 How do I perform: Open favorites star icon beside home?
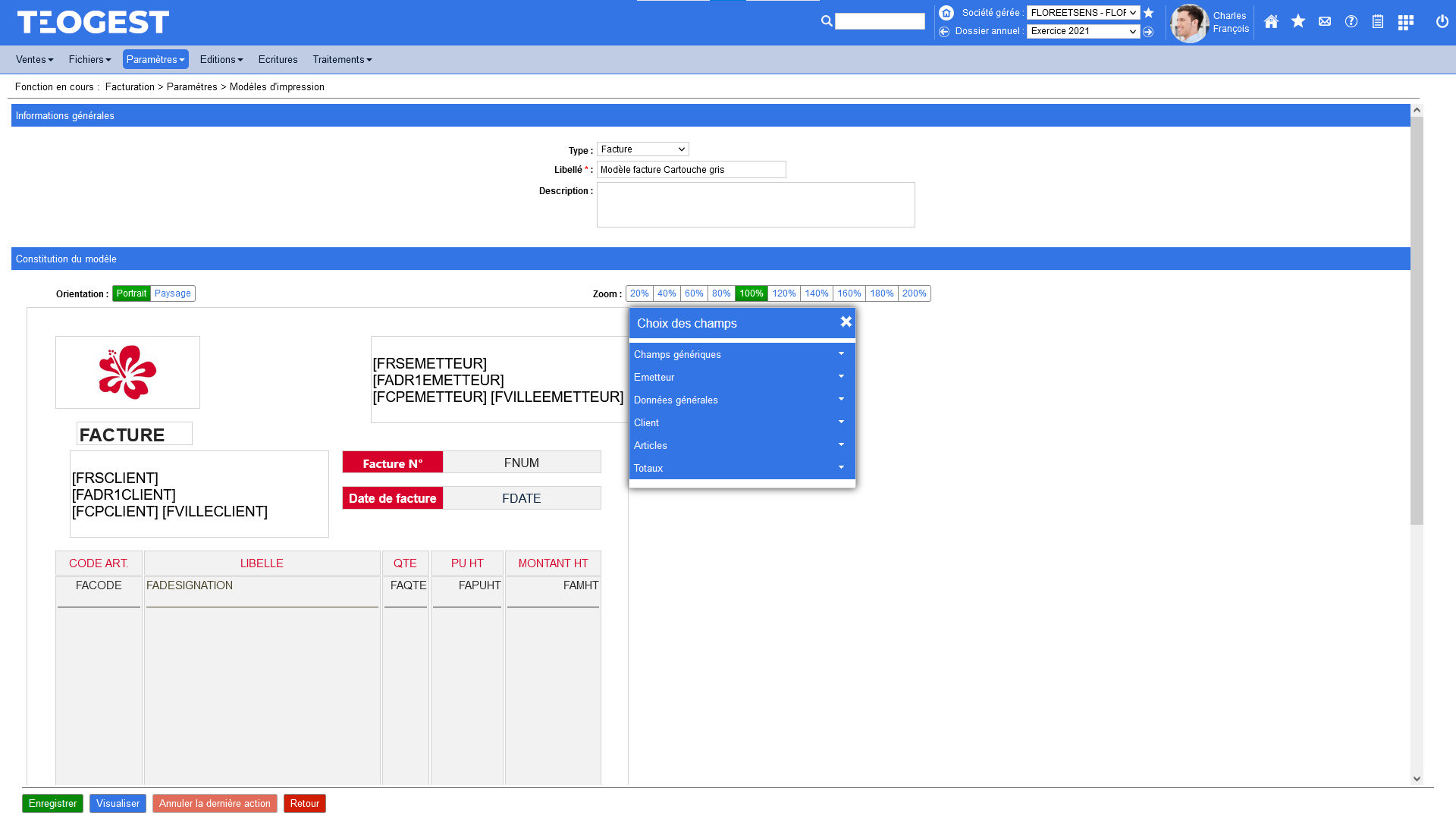pos(1298,22)
